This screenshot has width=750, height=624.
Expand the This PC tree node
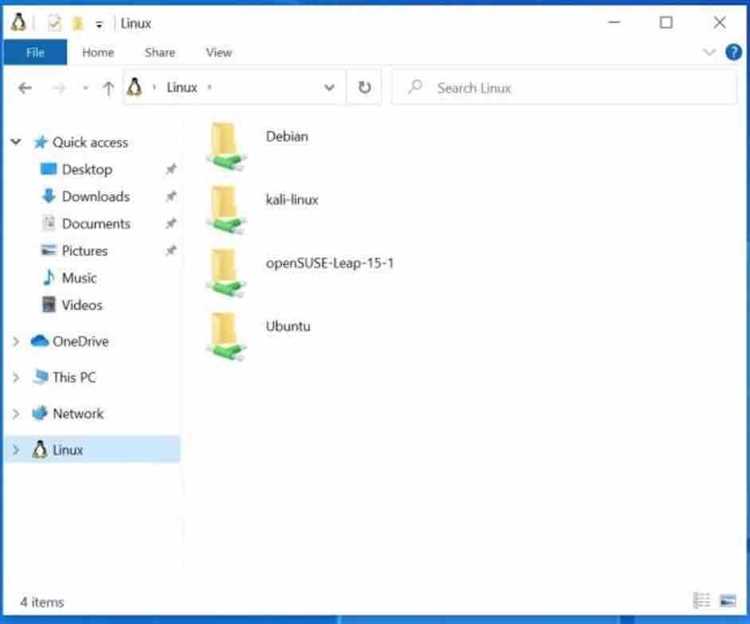(x=16, y=378)
